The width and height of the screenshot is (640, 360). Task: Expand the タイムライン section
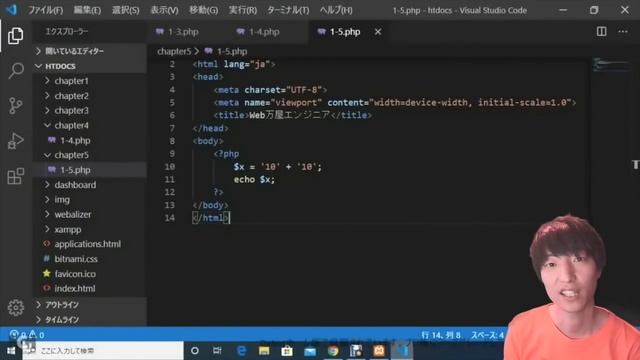point(90,319)
